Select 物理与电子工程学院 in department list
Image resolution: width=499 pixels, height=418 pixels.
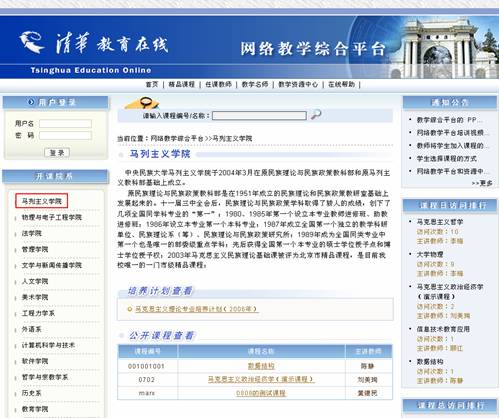click(52, 217)
